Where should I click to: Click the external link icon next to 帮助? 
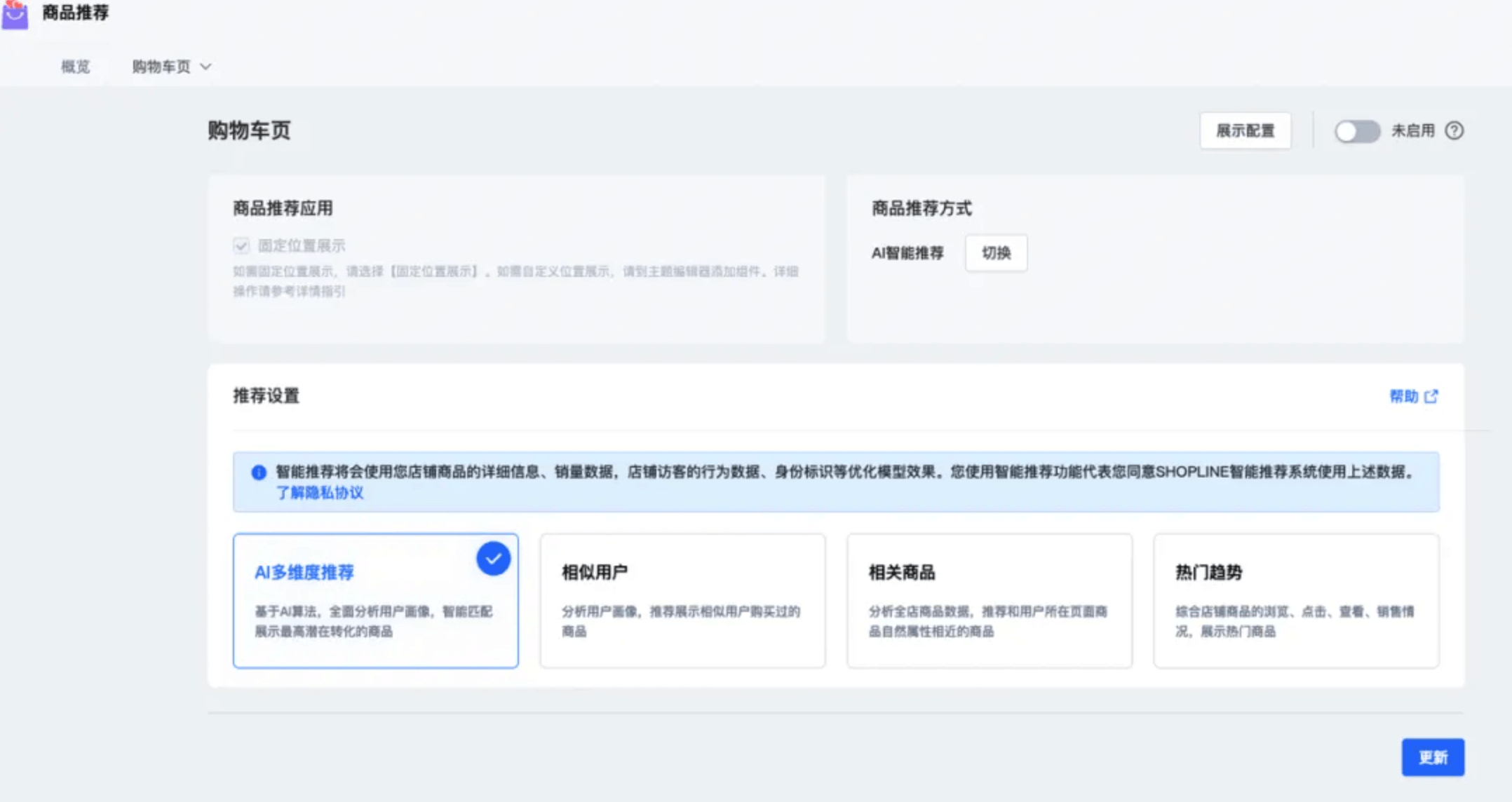[x=1431, y=397]
